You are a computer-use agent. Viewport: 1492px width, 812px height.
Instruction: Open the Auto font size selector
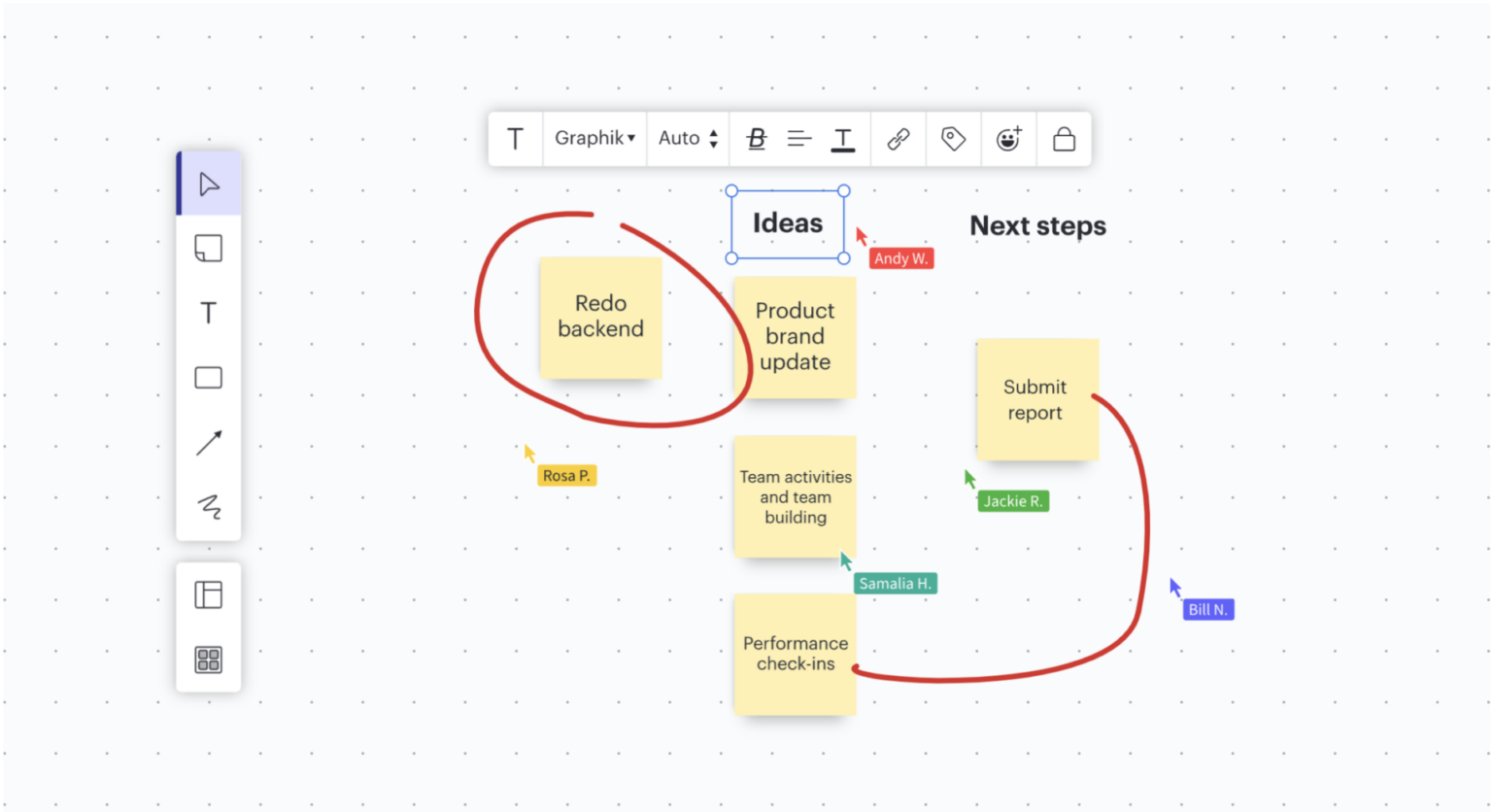tap(687, 138)
